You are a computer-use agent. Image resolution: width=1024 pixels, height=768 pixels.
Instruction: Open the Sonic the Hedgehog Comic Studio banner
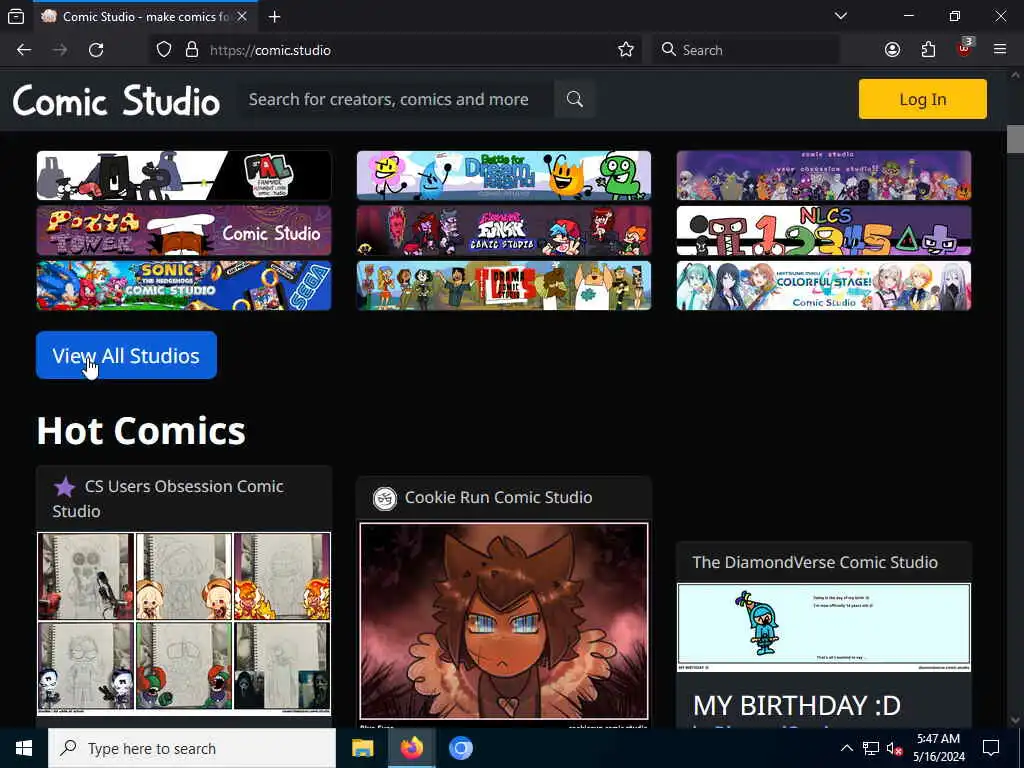tap(184, 285)
